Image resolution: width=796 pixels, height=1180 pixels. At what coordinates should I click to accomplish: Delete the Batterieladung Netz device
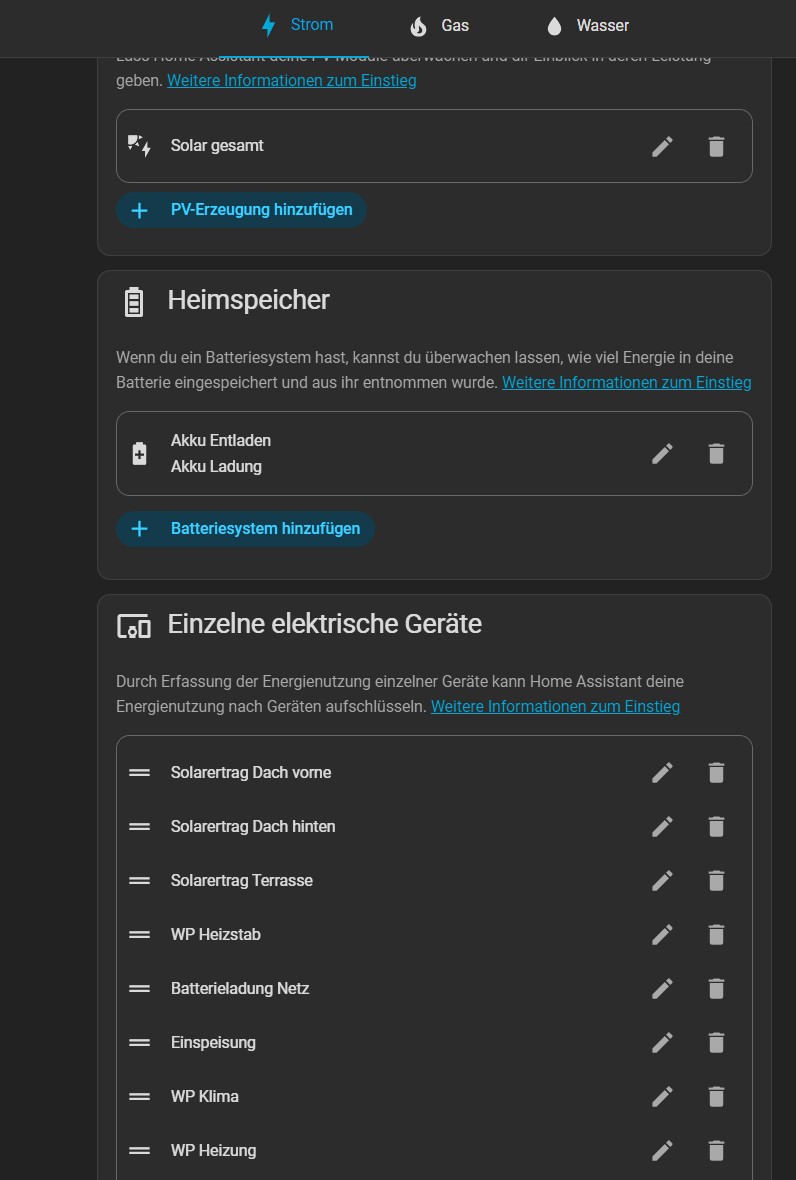716,988
